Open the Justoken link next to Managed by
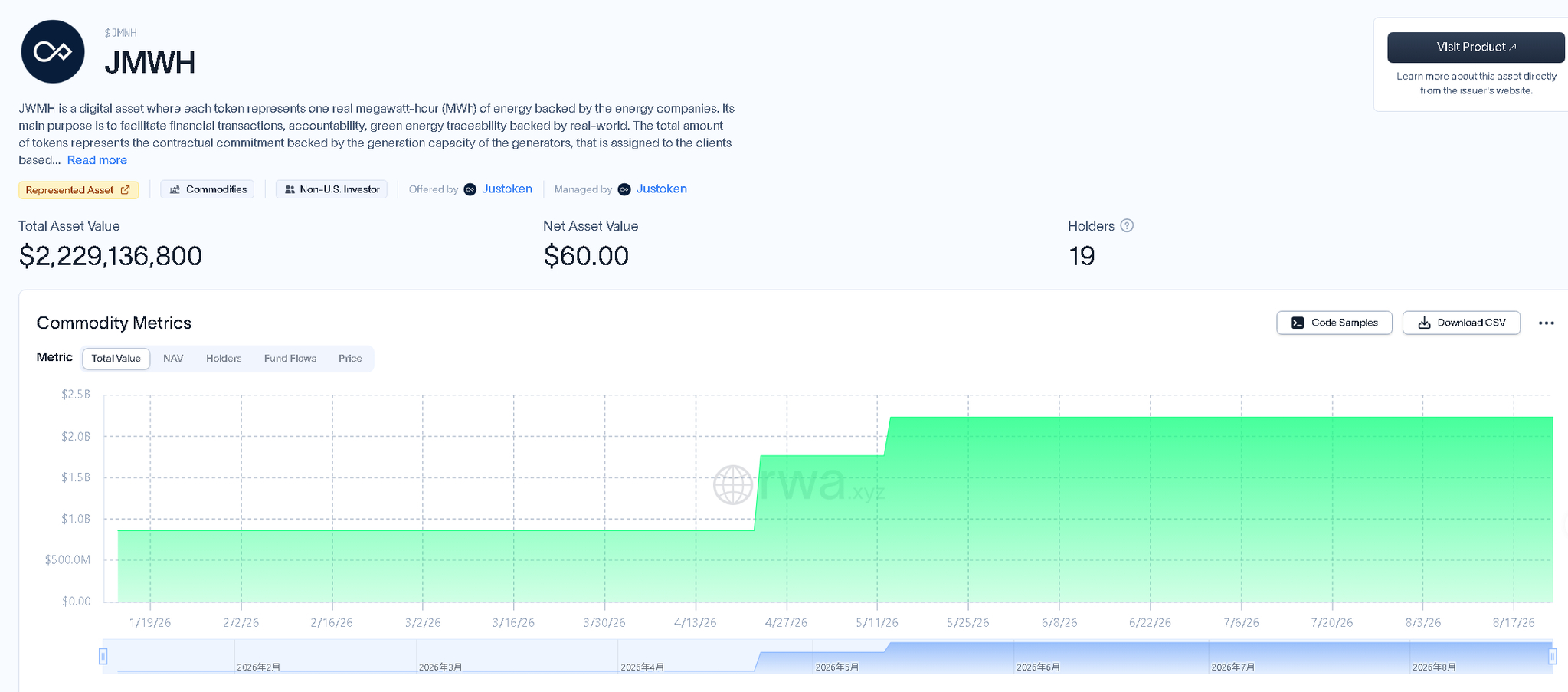1568x692 pixels. (662, 189)
